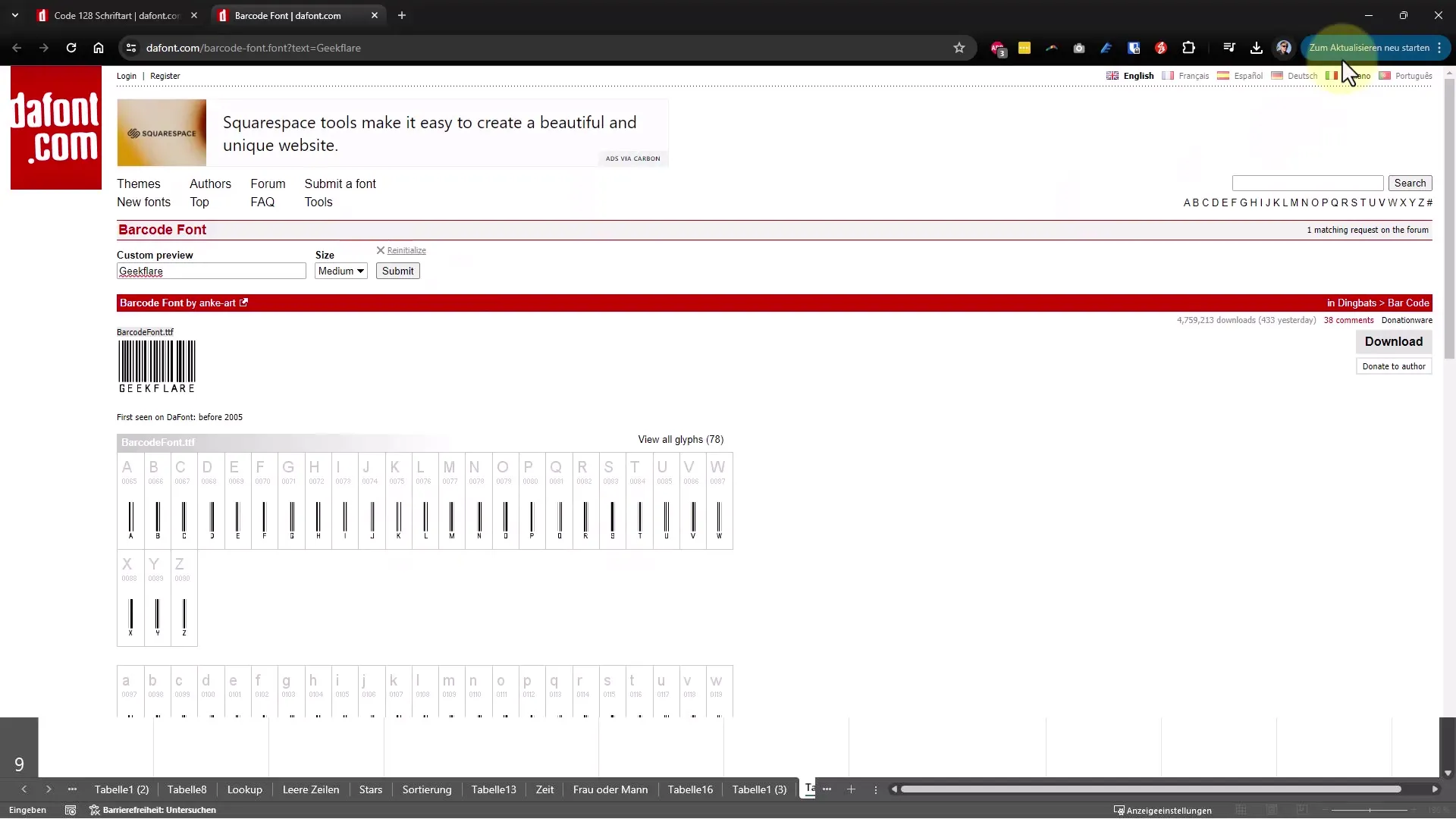Click the Submit button for preview text
This screenshot has height=819, width=1456.
[x=398, y=271]
